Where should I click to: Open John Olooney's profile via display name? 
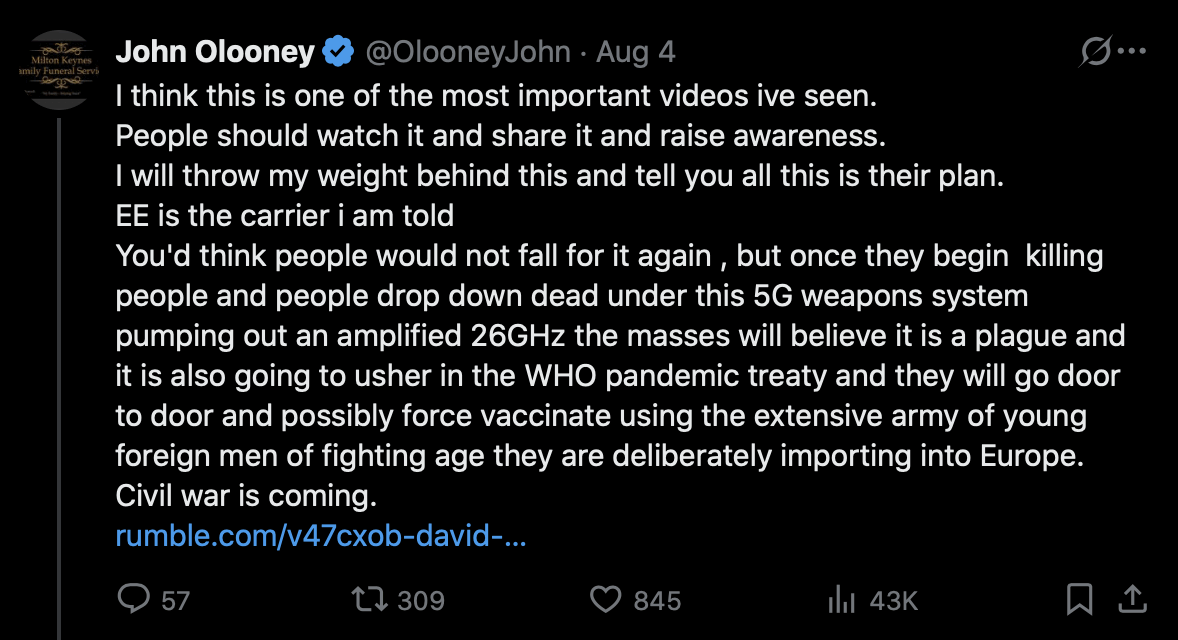(x=215, y=52)
